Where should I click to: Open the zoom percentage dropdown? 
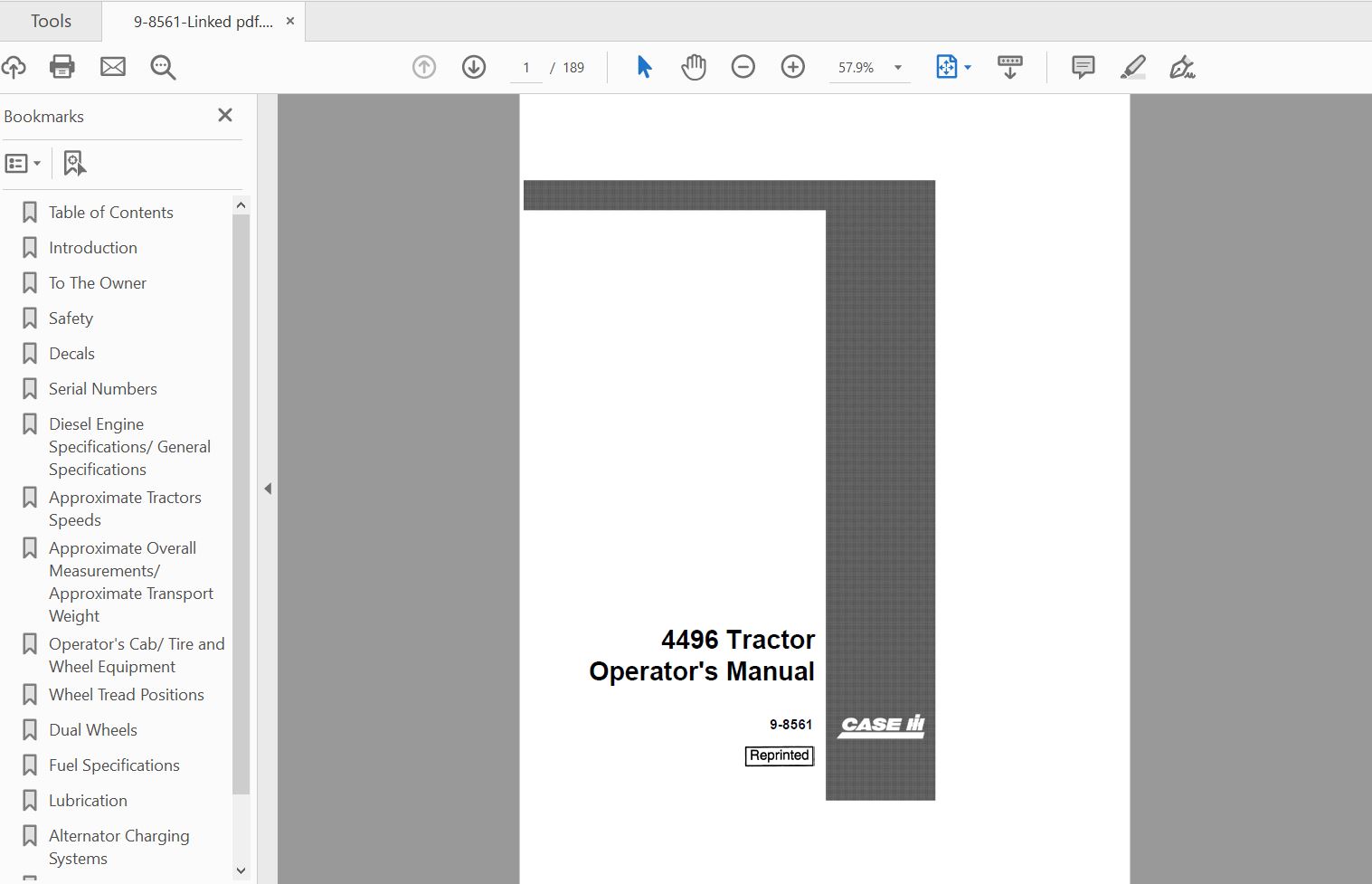point(897,66)
